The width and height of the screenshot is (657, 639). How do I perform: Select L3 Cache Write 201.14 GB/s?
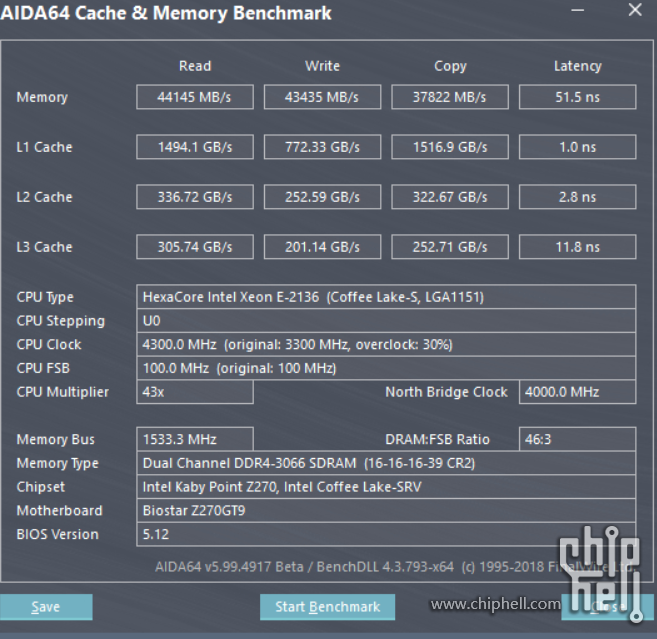pos(322,247)
